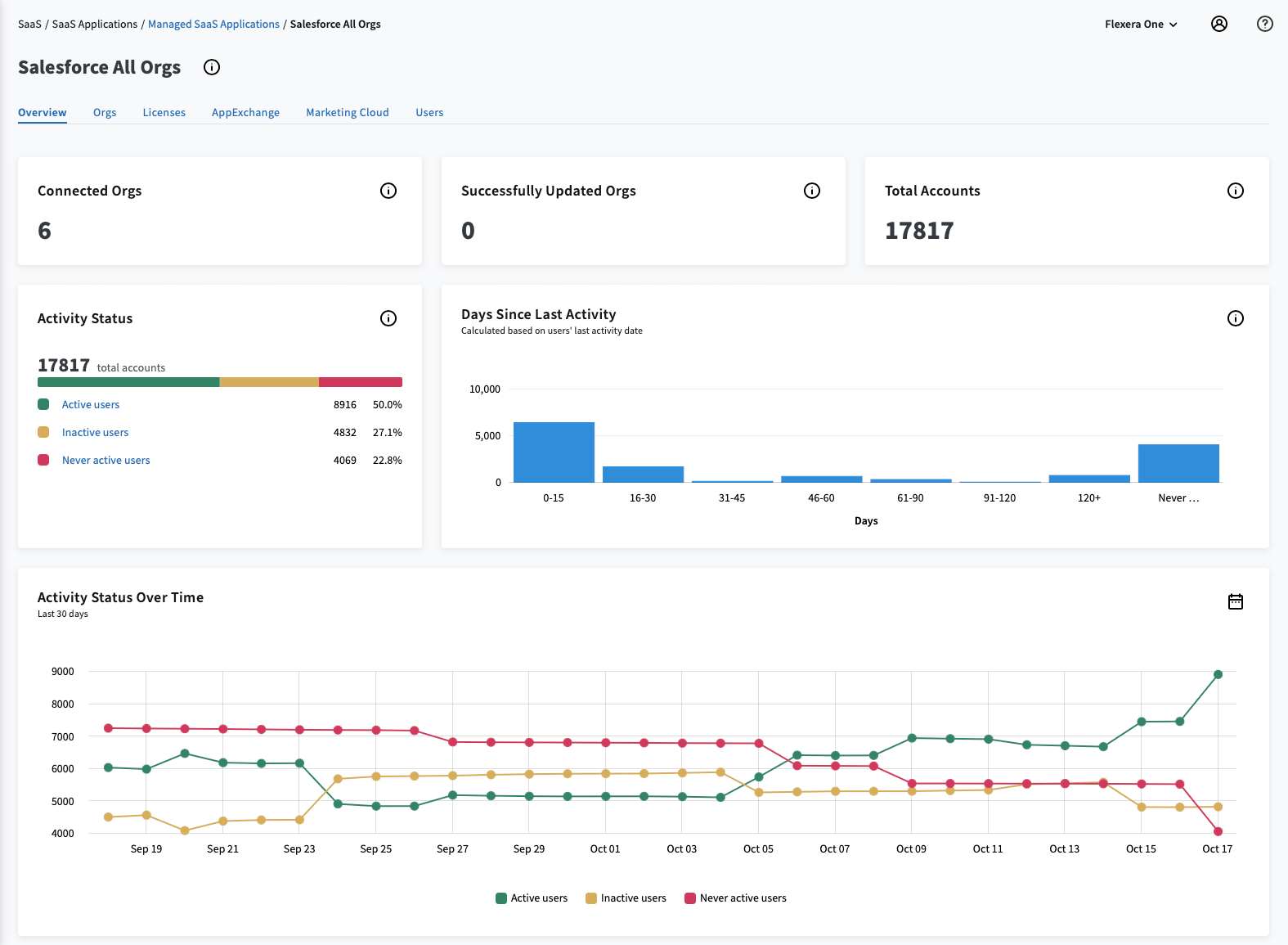The width and height of the screenshot is (1288, 945).
Task: Open the calendar date range picker
Action: (x=1235, y=601)
